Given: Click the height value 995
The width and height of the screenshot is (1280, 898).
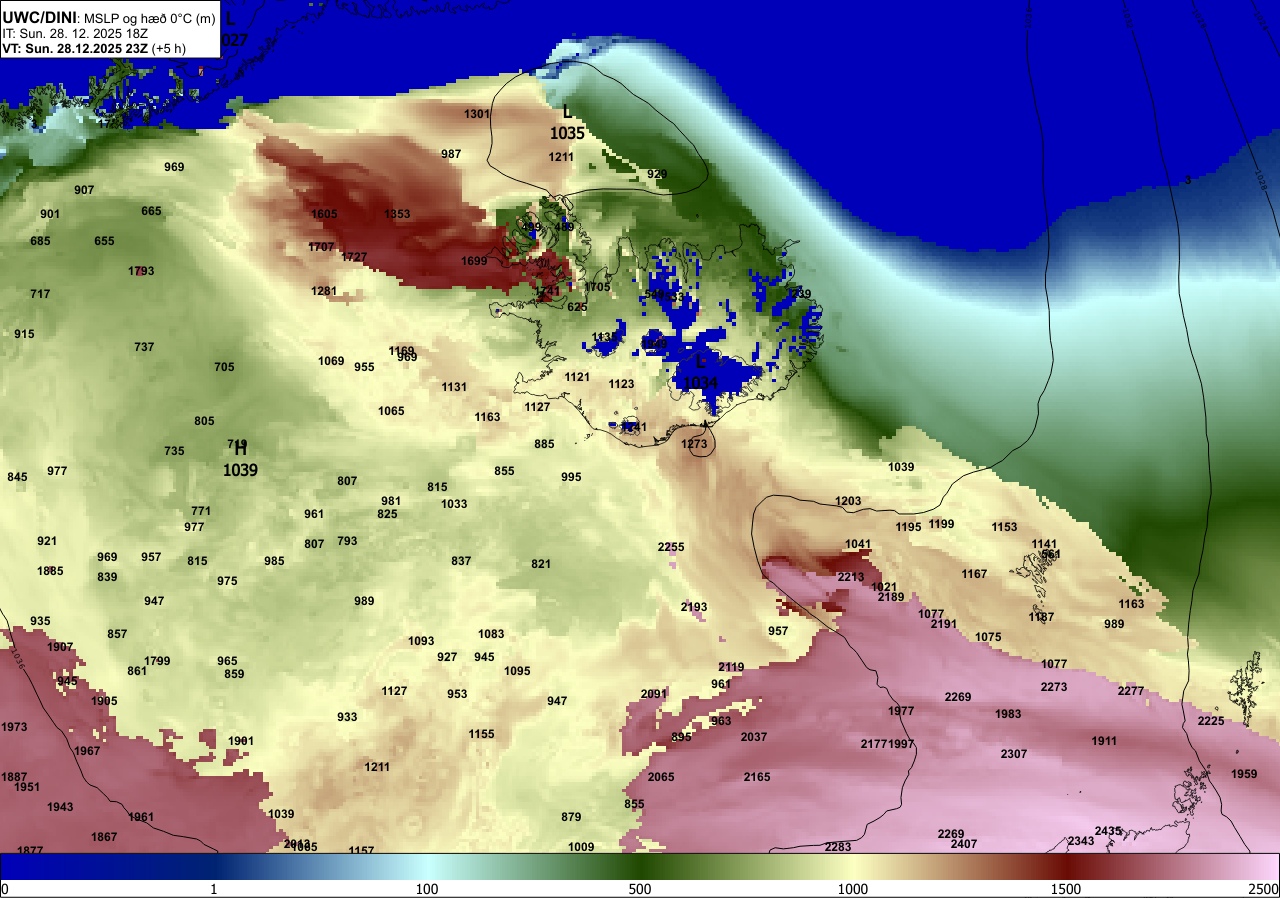Looking at the screenshot, I should 571,477.
